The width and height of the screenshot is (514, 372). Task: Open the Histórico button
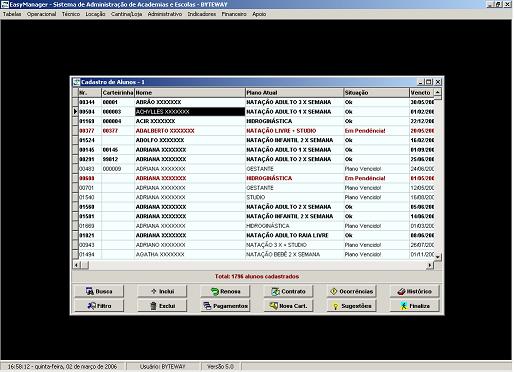tap(415, 291)
